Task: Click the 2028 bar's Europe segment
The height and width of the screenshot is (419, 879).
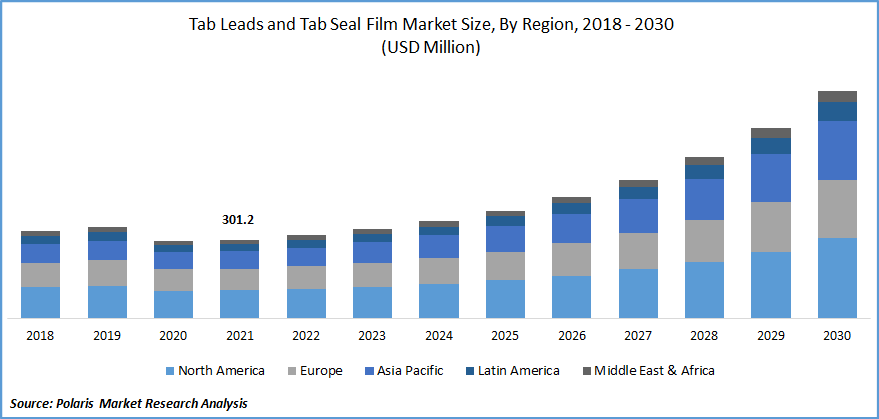Action: click(x=705, y=241)
